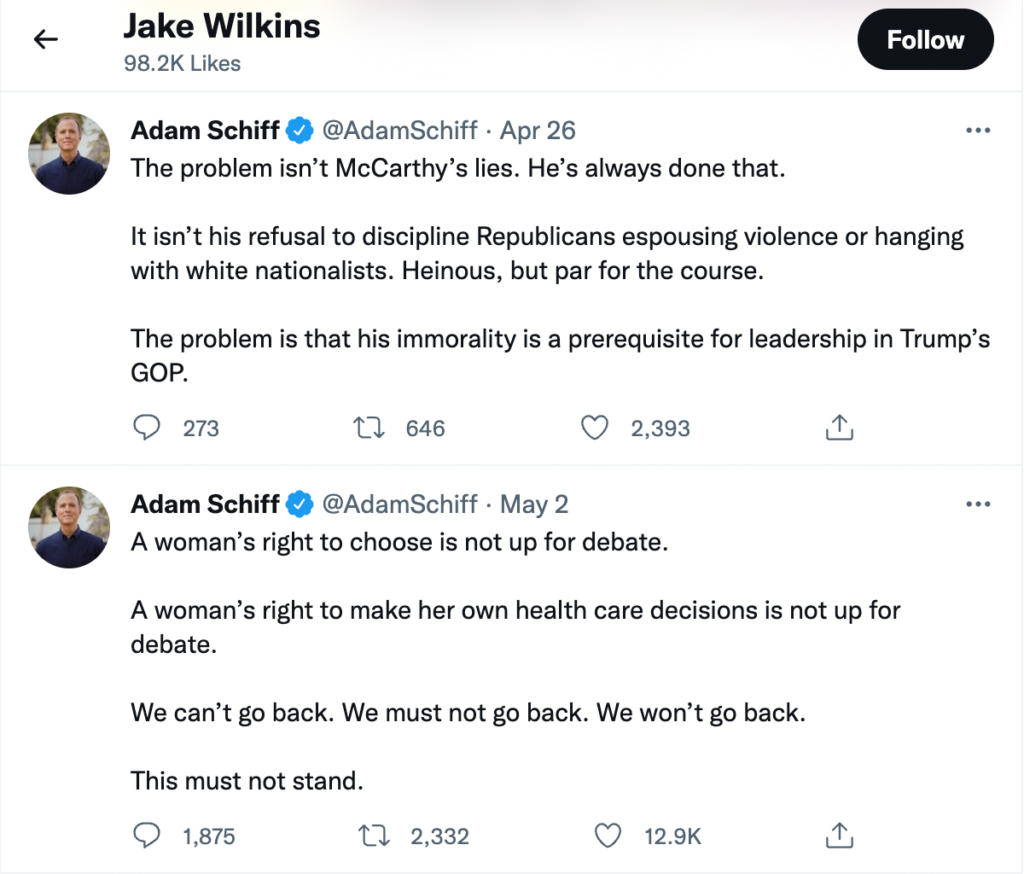Open Adam Schiff's name on first tweet
1024x874 pixels.
[205, 131]
